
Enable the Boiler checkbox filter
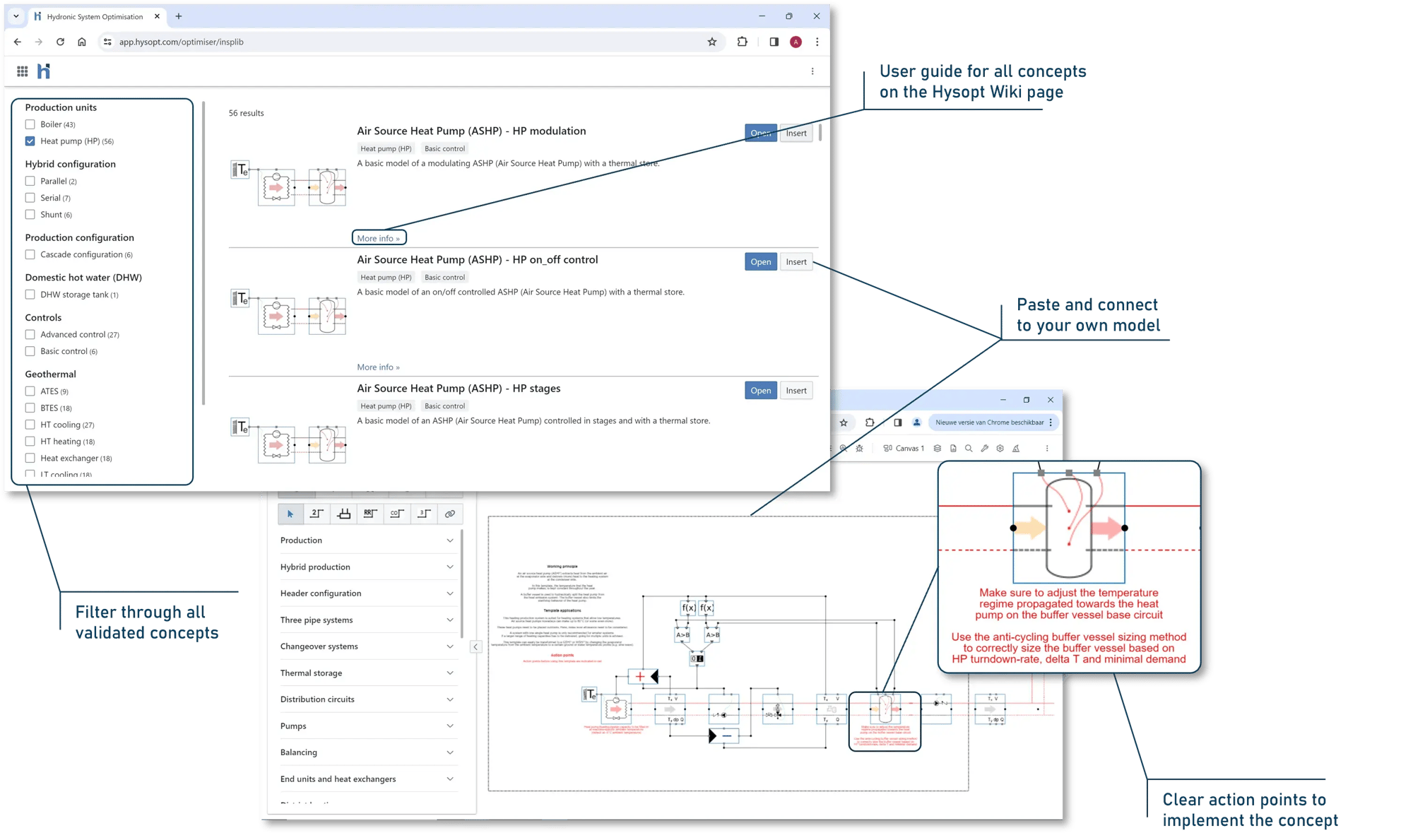[x=30, y=124]
